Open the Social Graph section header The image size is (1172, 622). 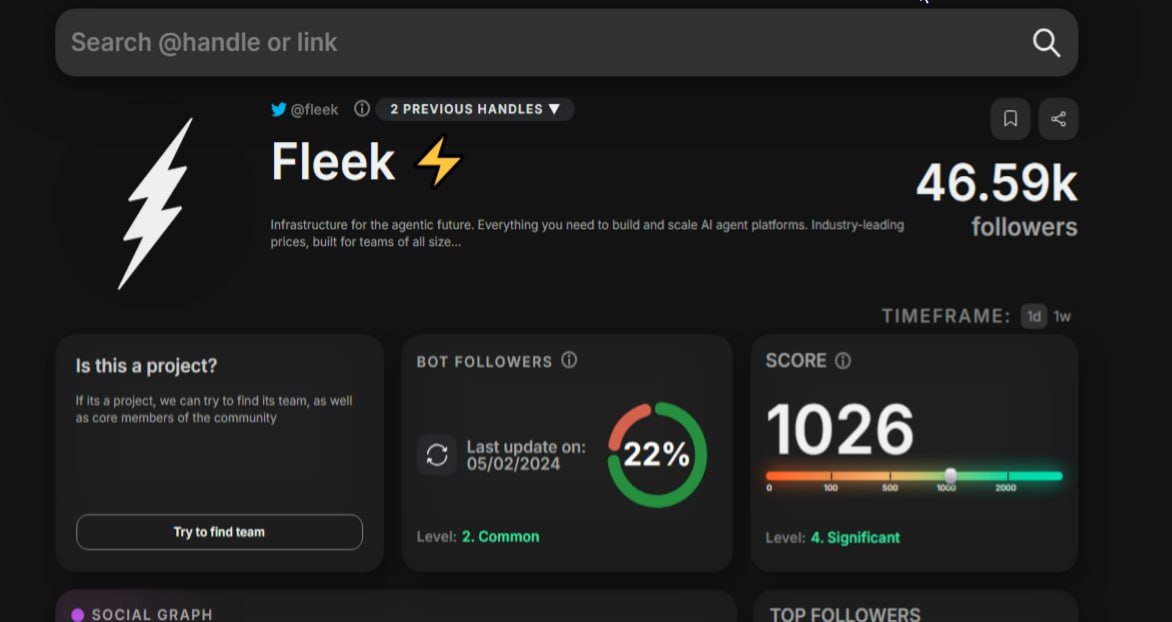click(152, 615)
